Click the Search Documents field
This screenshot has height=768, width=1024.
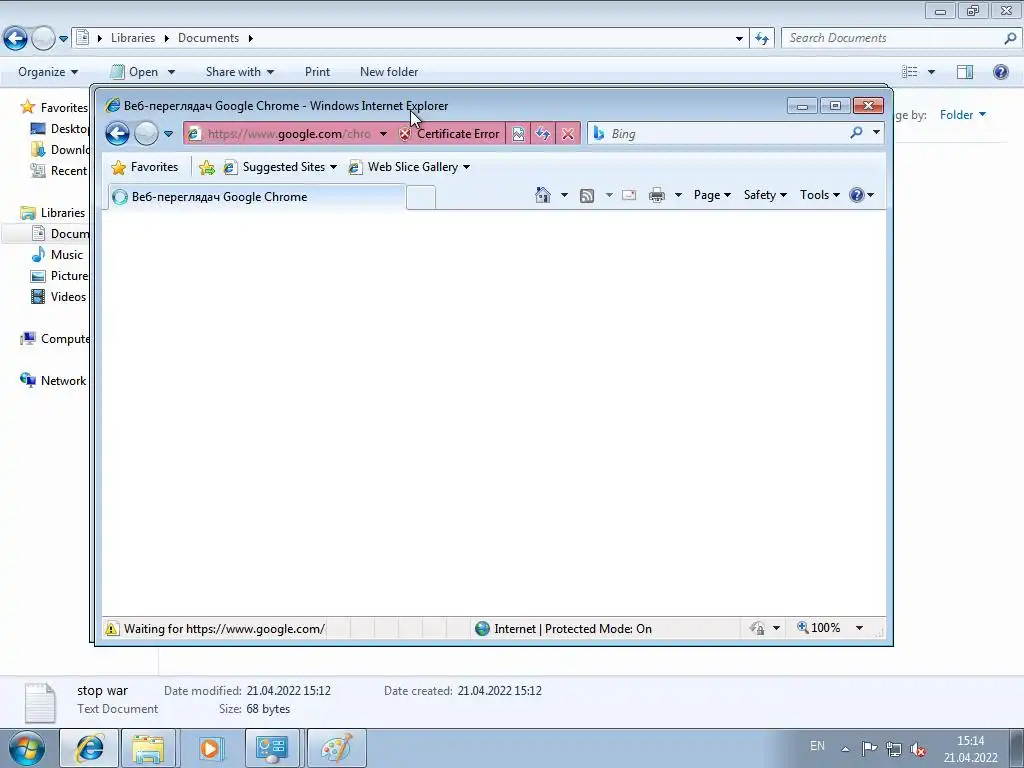coord(893,38)
